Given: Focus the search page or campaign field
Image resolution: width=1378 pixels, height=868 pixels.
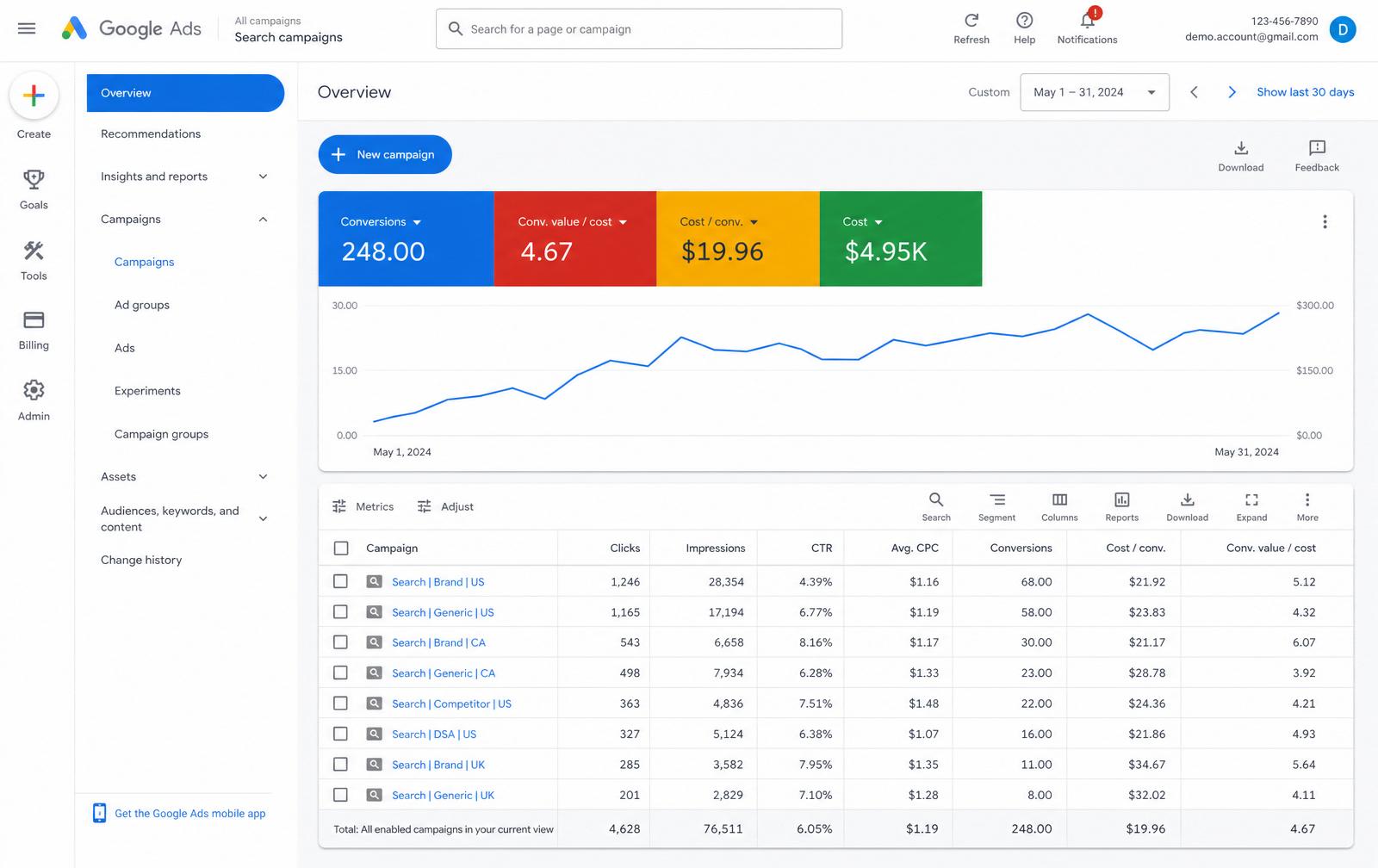Looking at the screenshot, I should tap(639, 29).
